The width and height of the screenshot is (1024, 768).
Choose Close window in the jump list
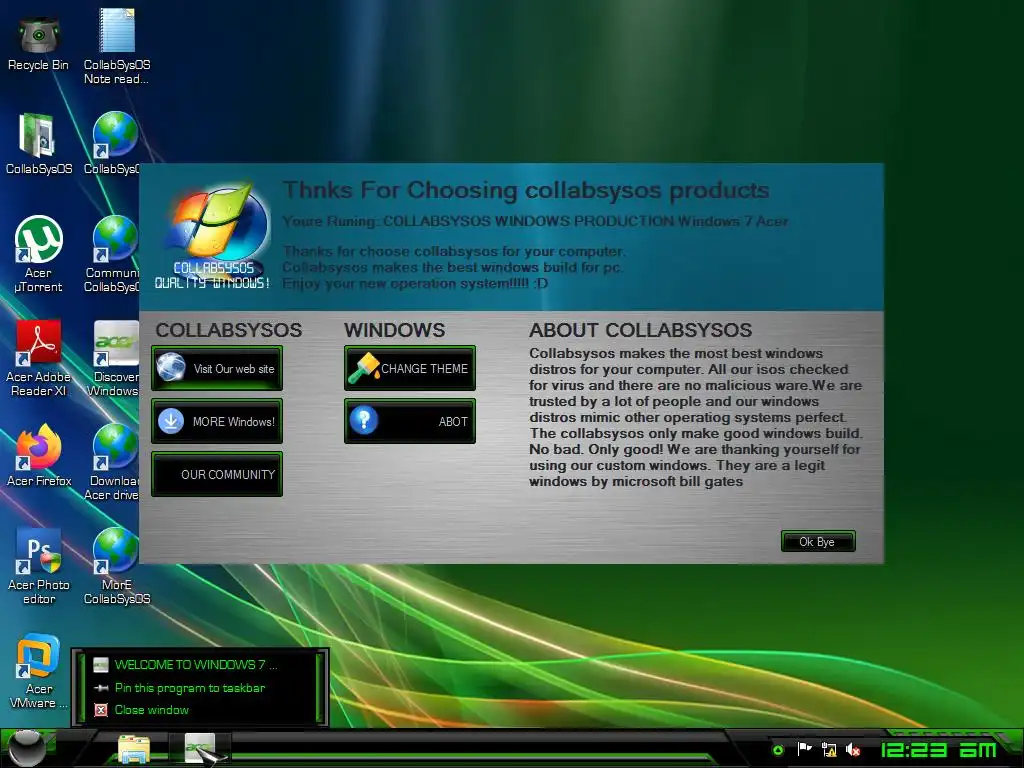point(152,710)
